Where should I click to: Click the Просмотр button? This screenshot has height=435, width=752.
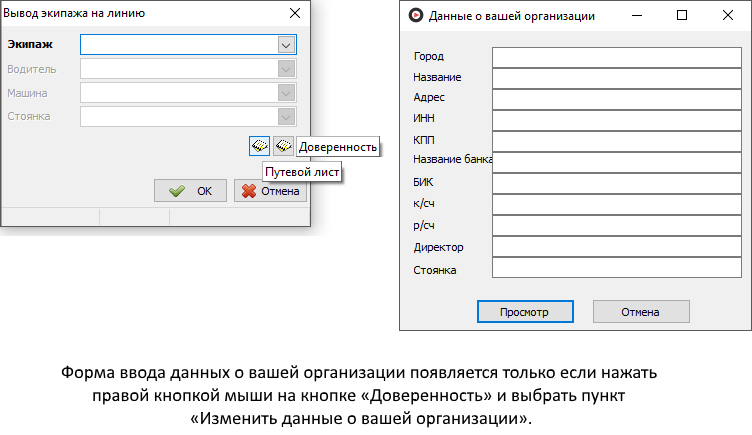tap(525, 311)
